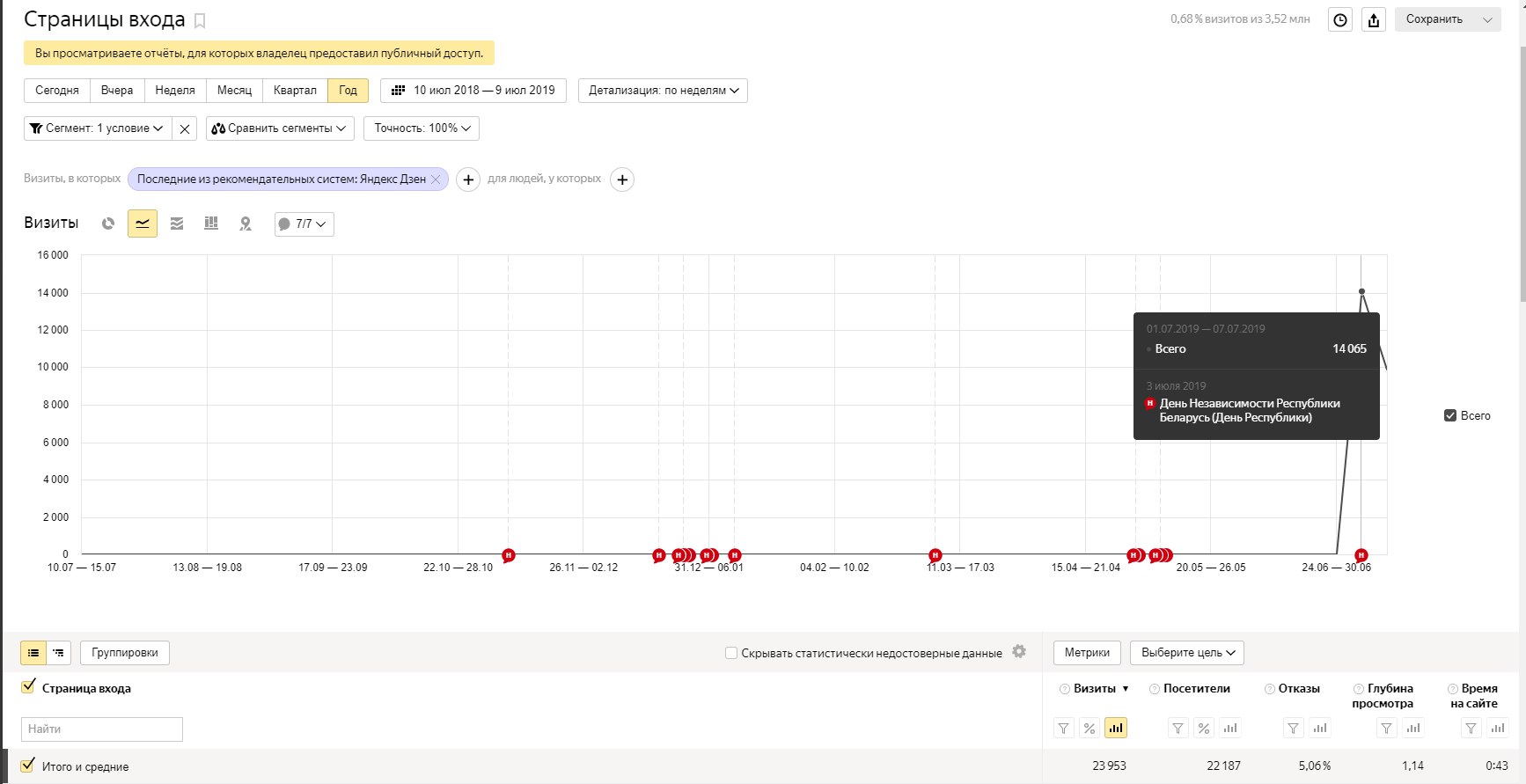1526x784 pixels.
Task: Filter by Посетители column funnel icon
Action: point(1178,729)
